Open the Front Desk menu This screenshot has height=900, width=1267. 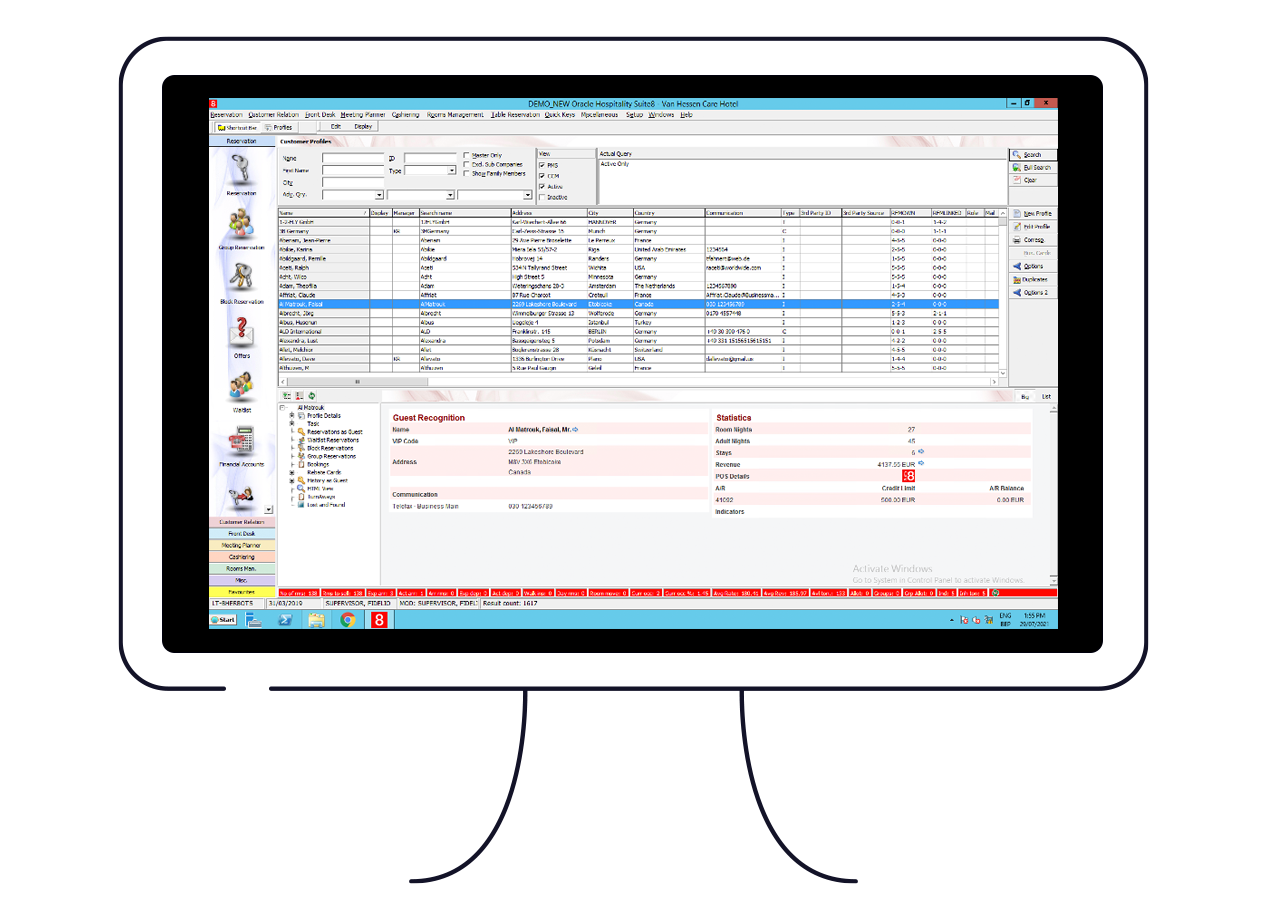coord(320,115)
